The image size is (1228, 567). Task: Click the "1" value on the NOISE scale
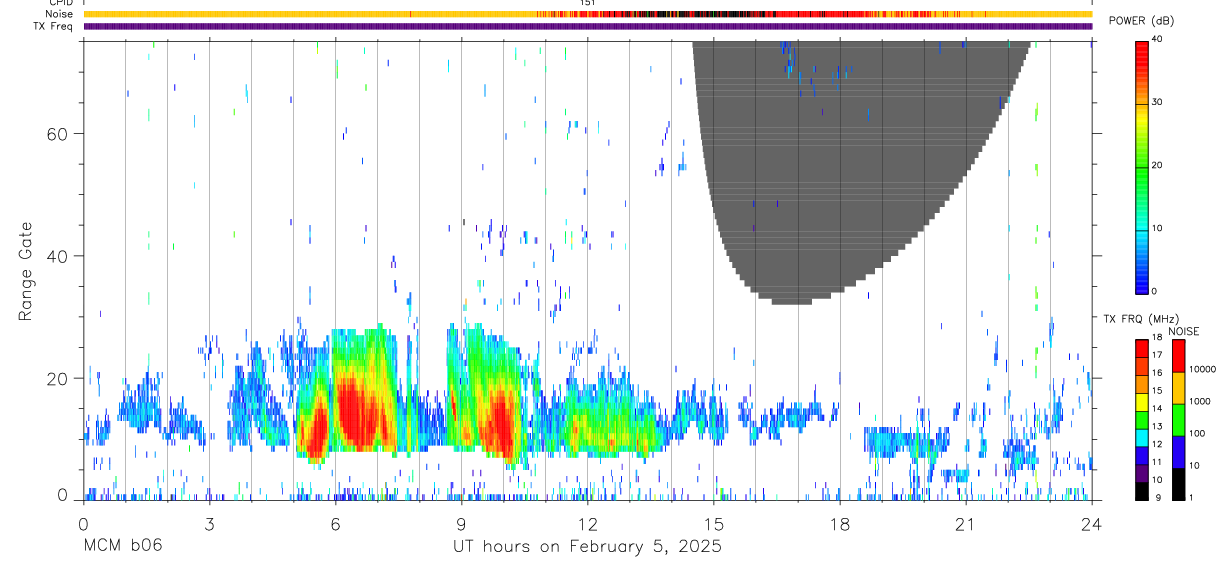1191,497
